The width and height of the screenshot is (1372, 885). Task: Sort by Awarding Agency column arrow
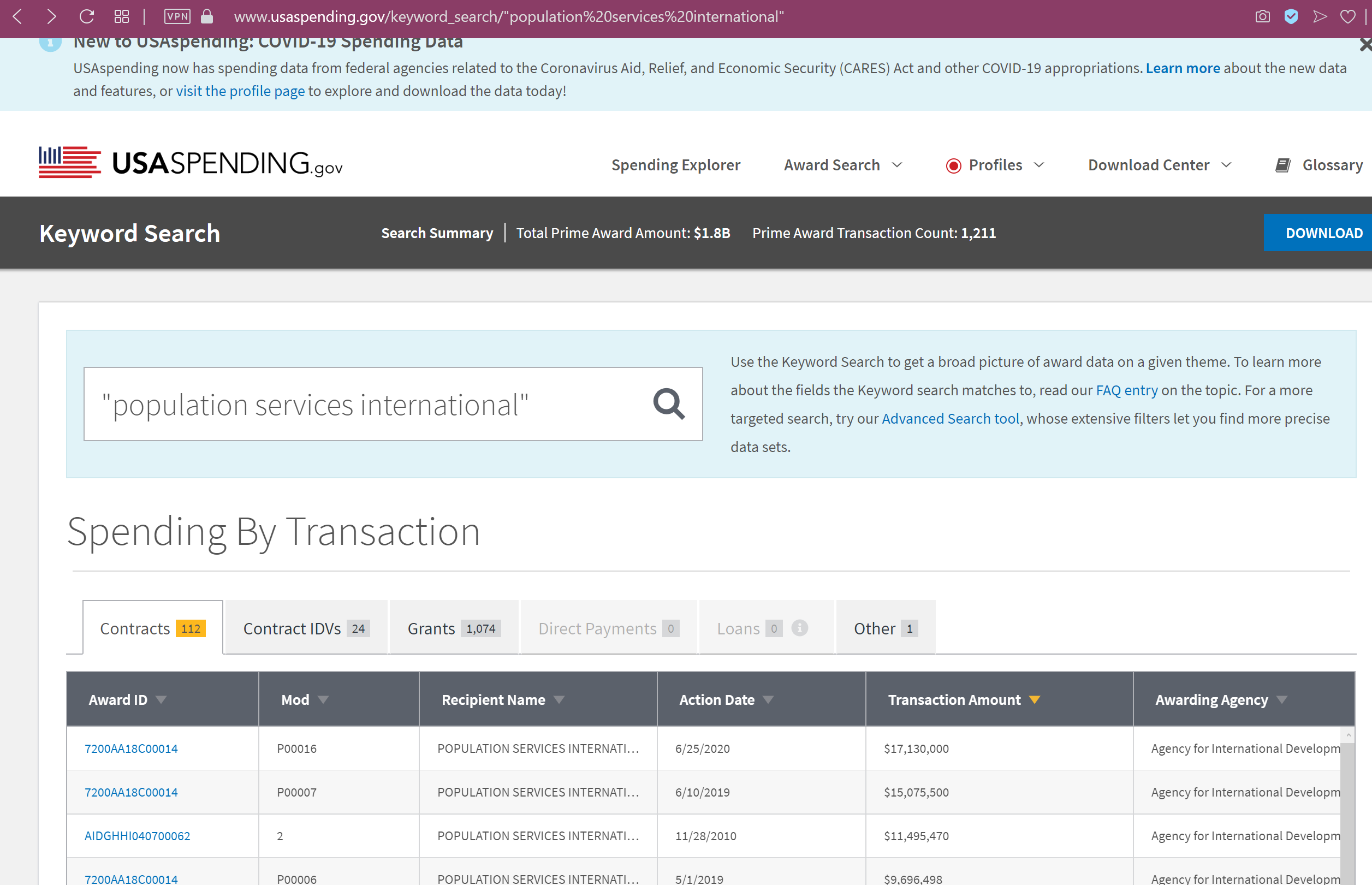(x=1282, y=700)
